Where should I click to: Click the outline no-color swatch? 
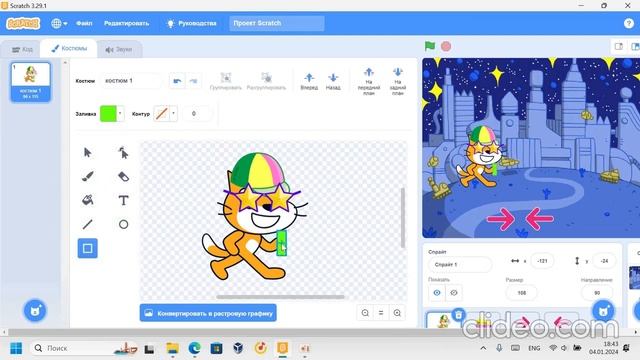click(x=162, y=113)
